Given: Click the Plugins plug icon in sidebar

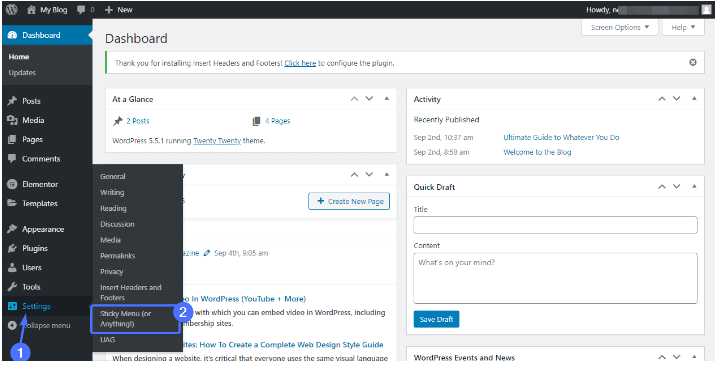Looking at the screenshot, I should point(12,248).
